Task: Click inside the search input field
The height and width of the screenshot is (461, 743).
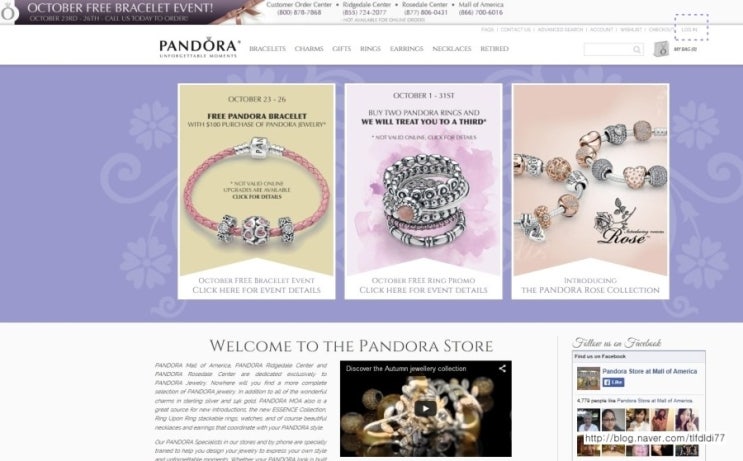Action: [608, 49]
